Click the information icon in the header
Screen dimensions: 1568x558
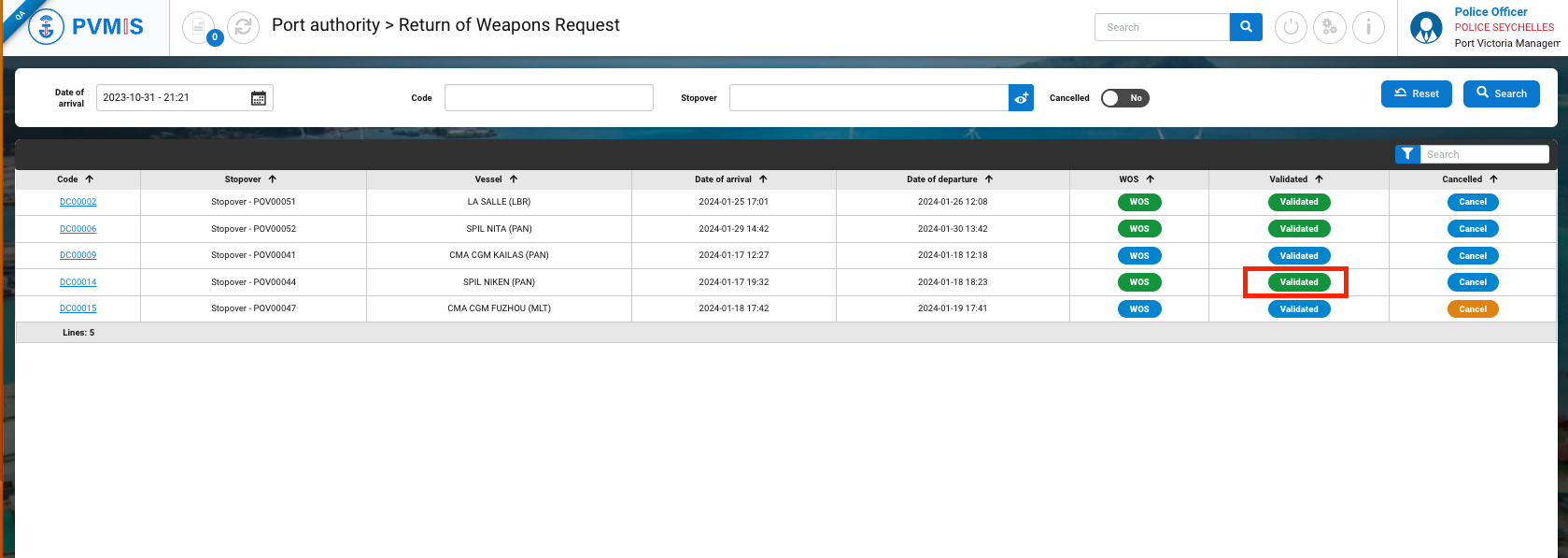coord(1368,27)
